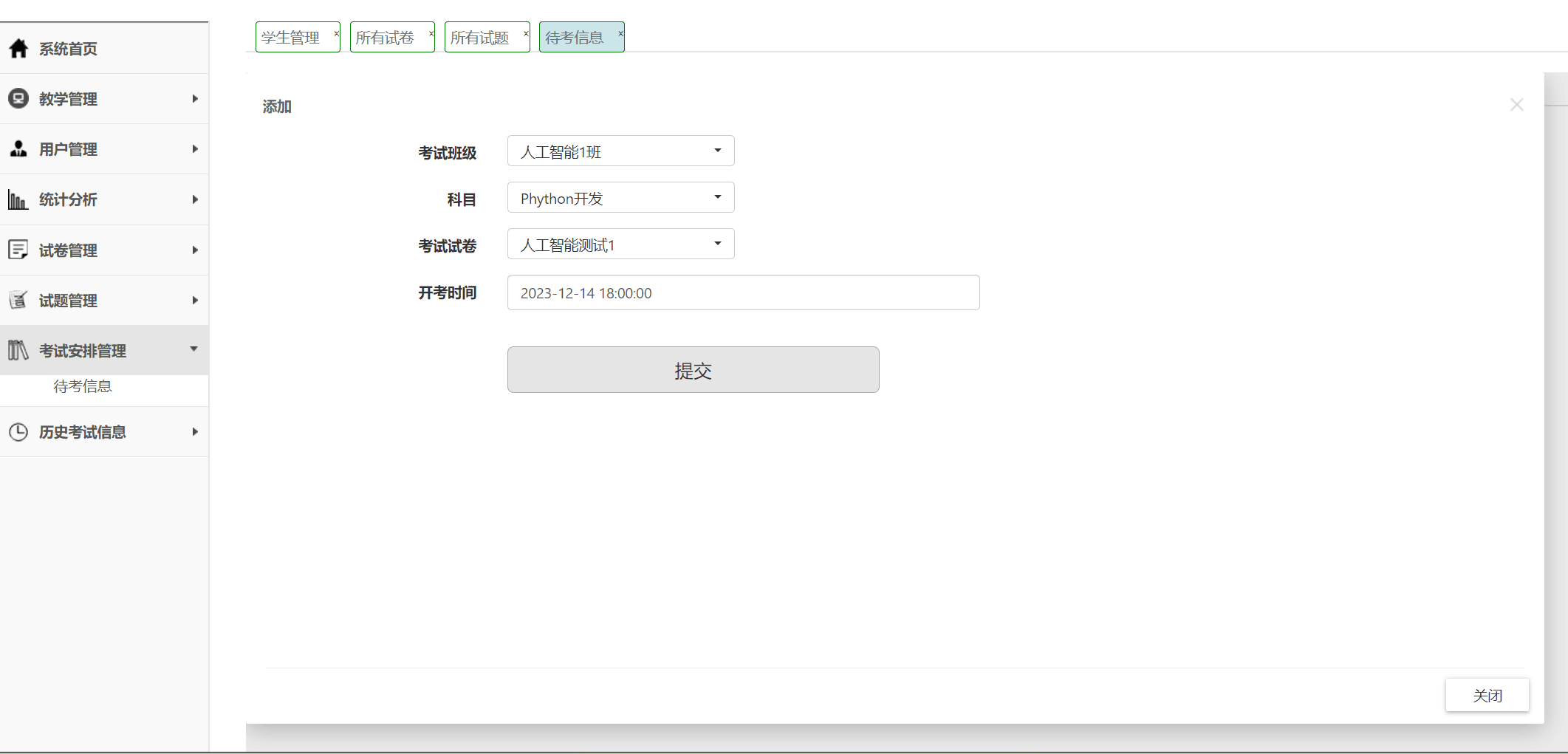Expand the 教学管理 menu arrow

click(195, 98)
